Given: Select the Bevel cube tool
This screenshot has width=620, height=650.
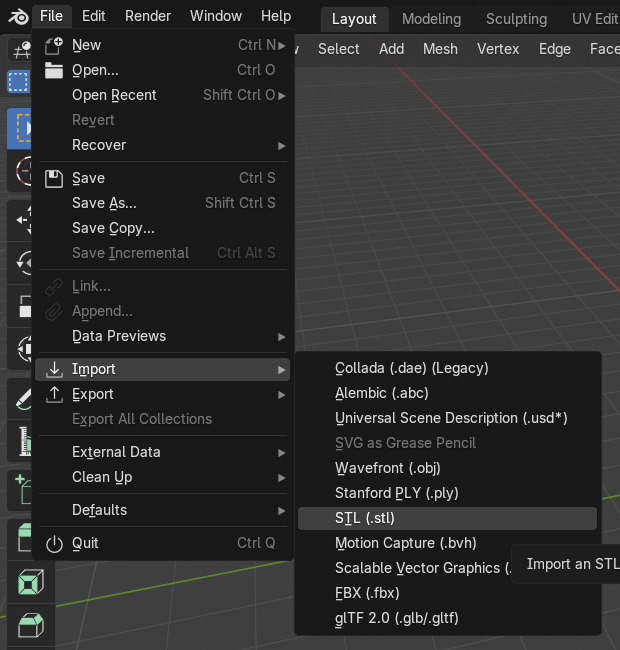Looking at the screenshot, I should (31, 625).
